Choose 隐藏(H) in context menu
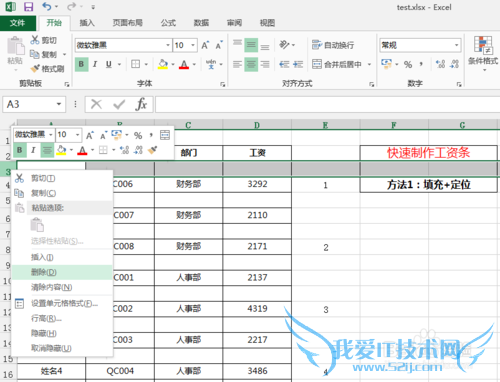 tap(62, 333)
